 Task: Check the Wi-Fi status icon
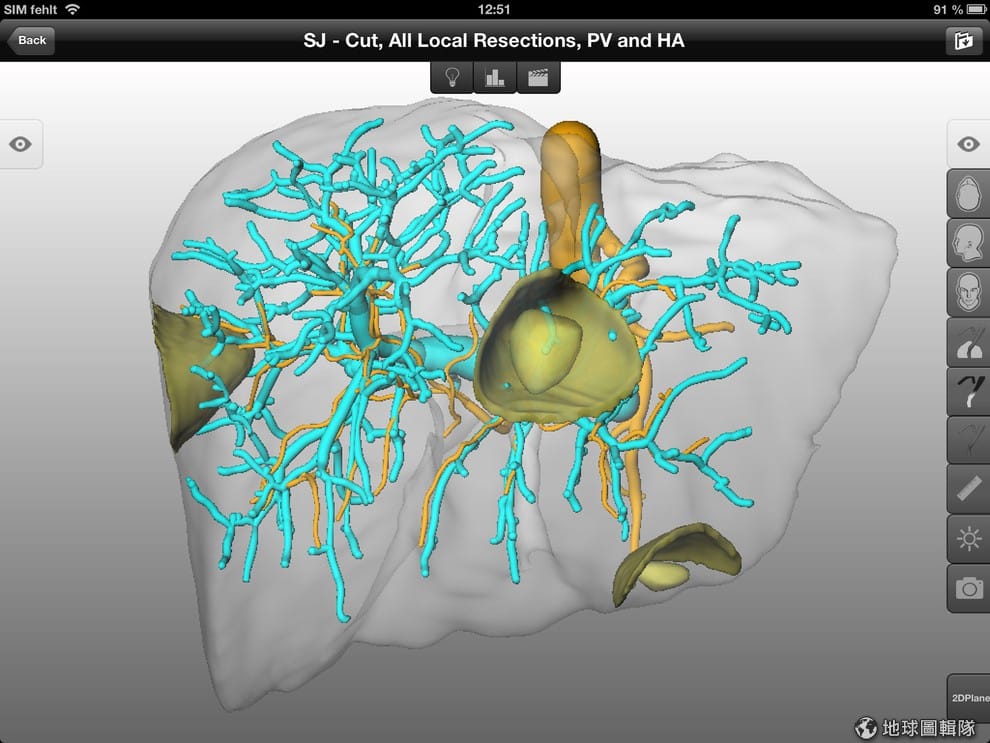point(73,9)
